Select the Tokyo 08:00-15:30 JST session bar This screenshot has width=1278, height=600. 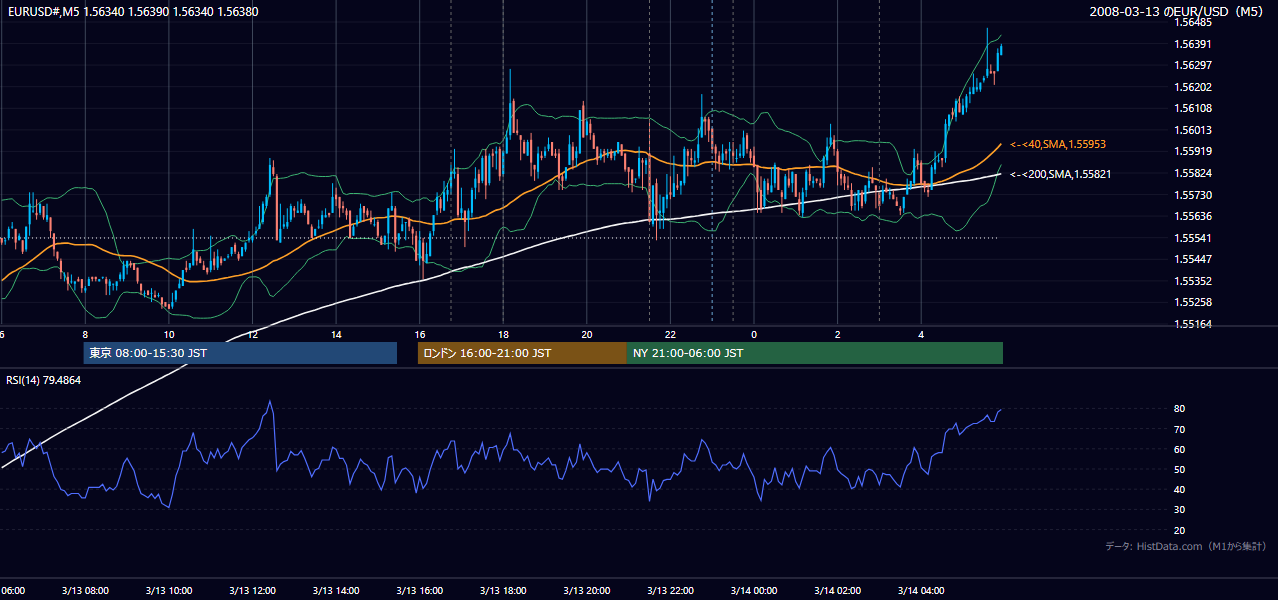(240, 353)
